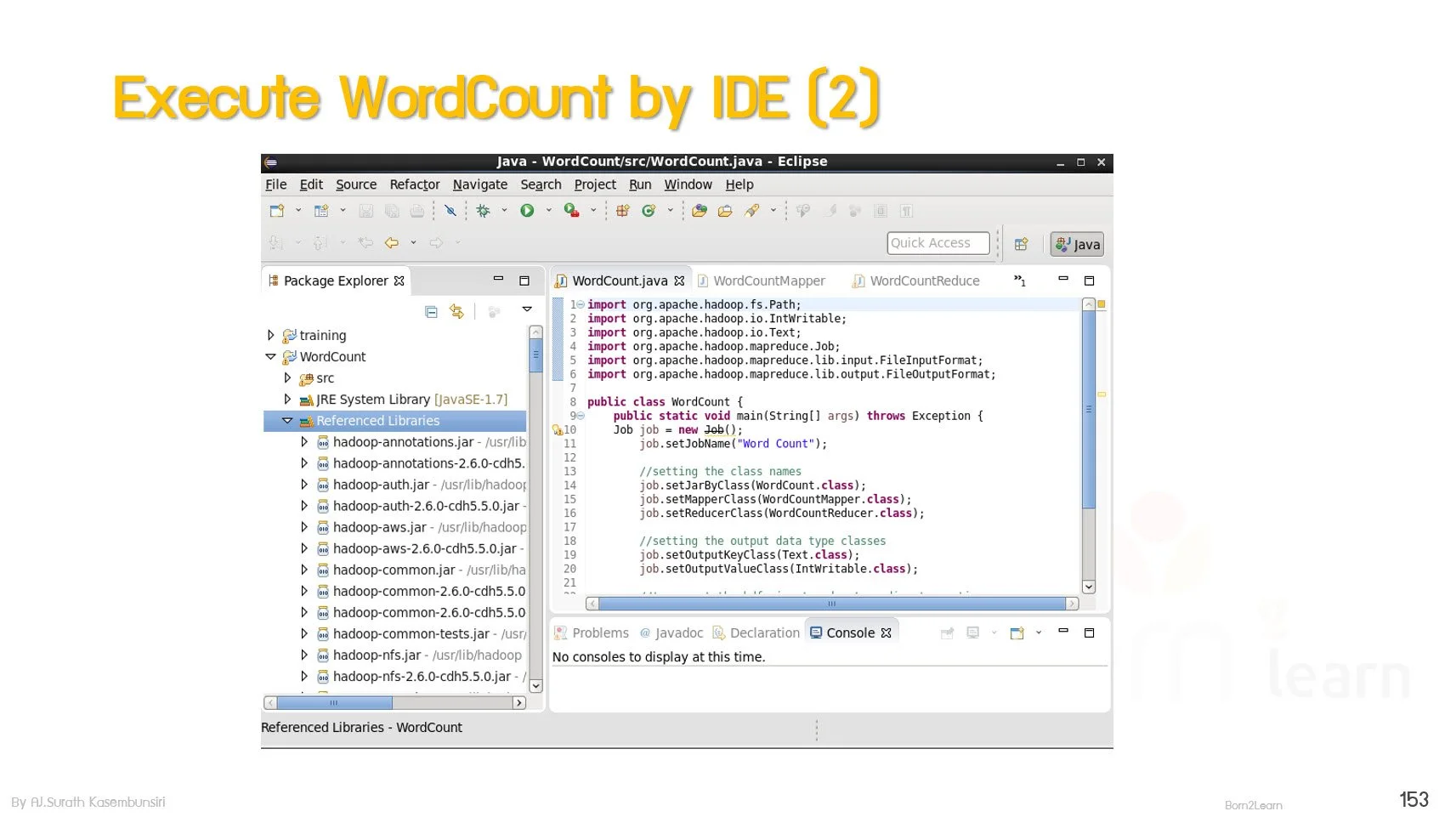Viewport: 1456px width, 817px height.
Task: Select hadoop-common.jar in the tree
Action: tap(394, 570)
